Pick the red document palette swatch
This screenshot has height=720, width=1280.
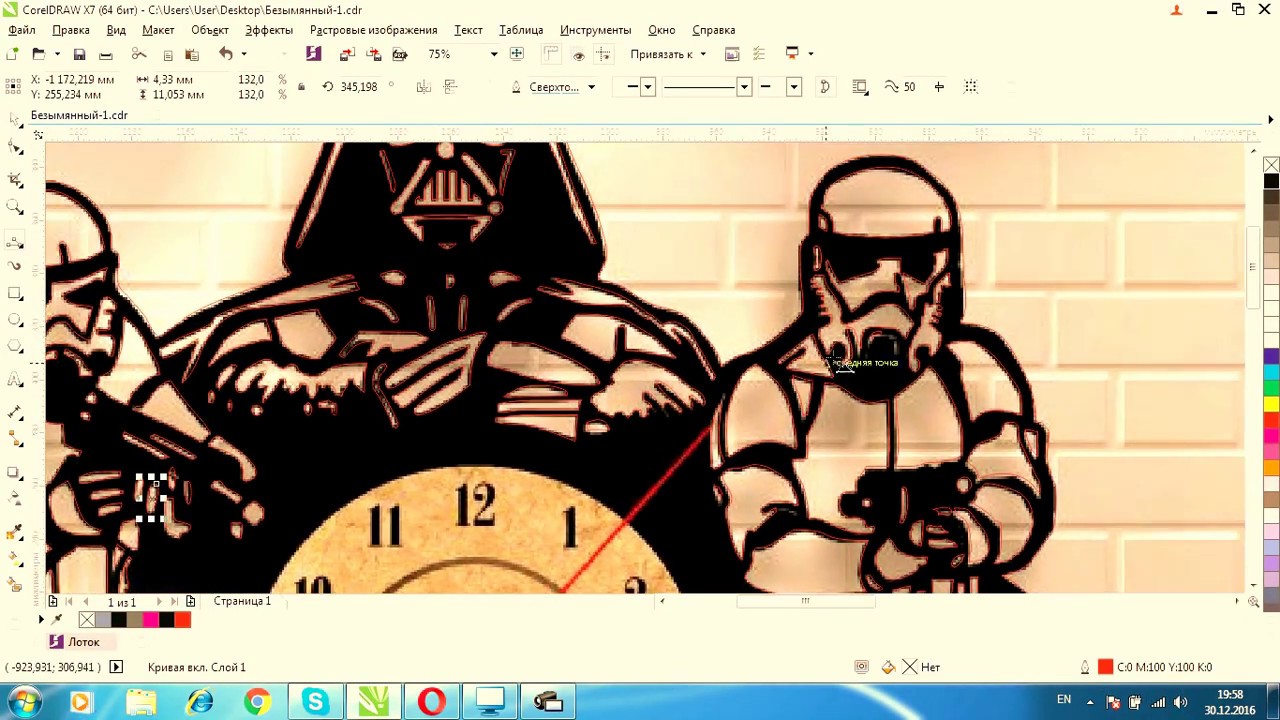(182, 620)
